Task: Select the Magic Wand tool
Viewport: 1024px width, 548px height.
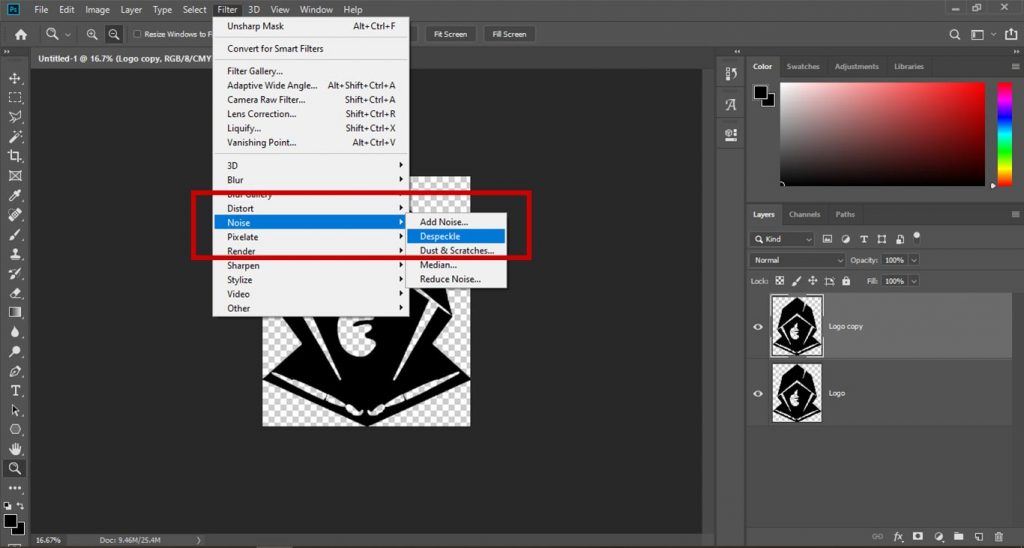Action: (15, 137)
